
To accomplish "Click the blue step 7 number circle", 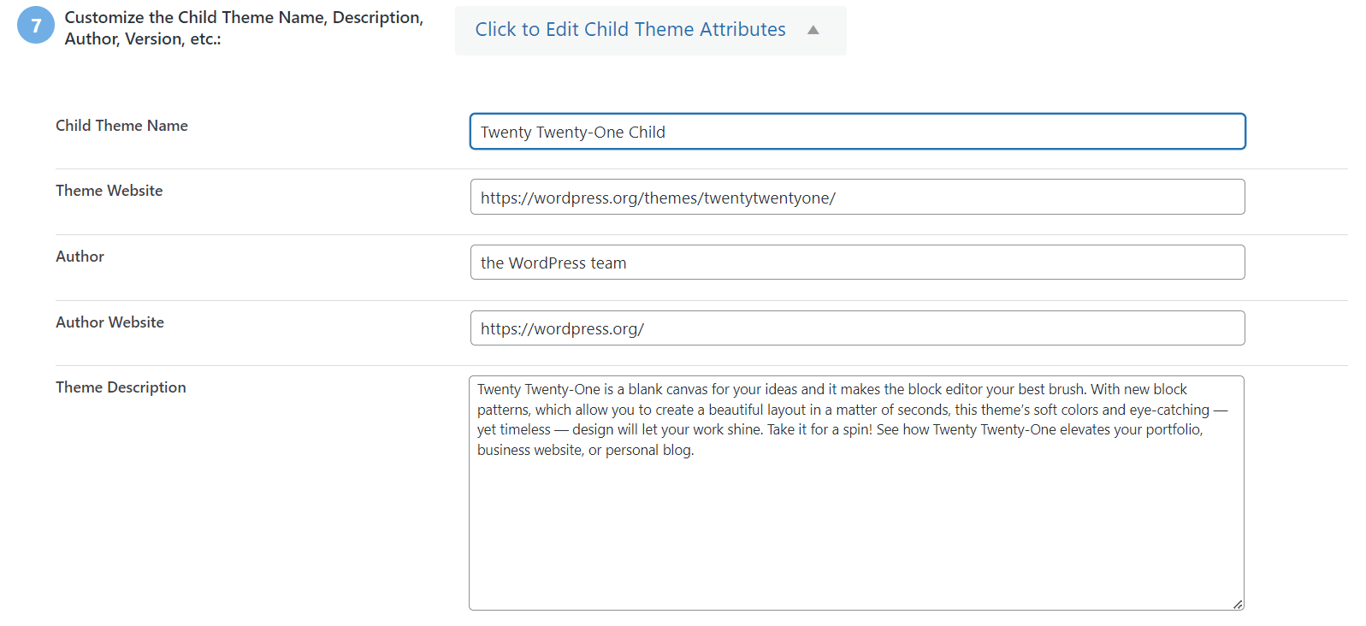I will tap(35, 24).
